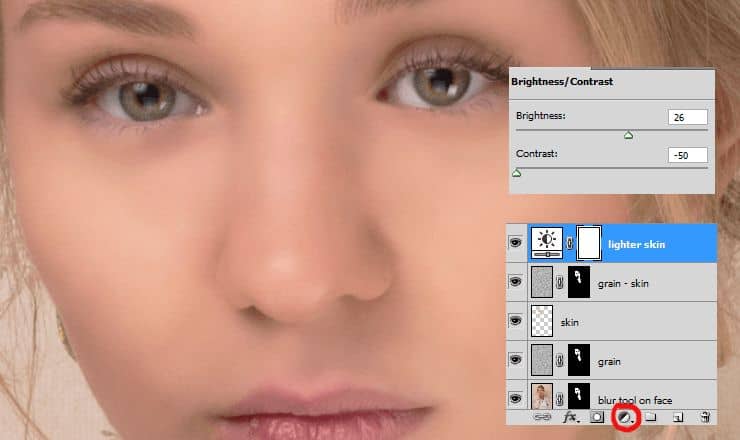The image size is (740, 440).
Task: Click the add layer mask icon
Action: [598, 416]
